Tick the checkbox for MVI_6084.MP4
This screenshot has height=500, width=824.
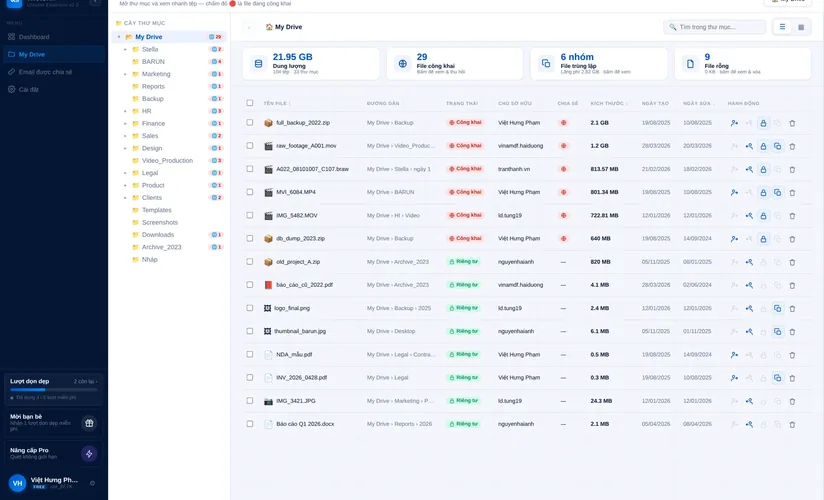click(250, 192)
